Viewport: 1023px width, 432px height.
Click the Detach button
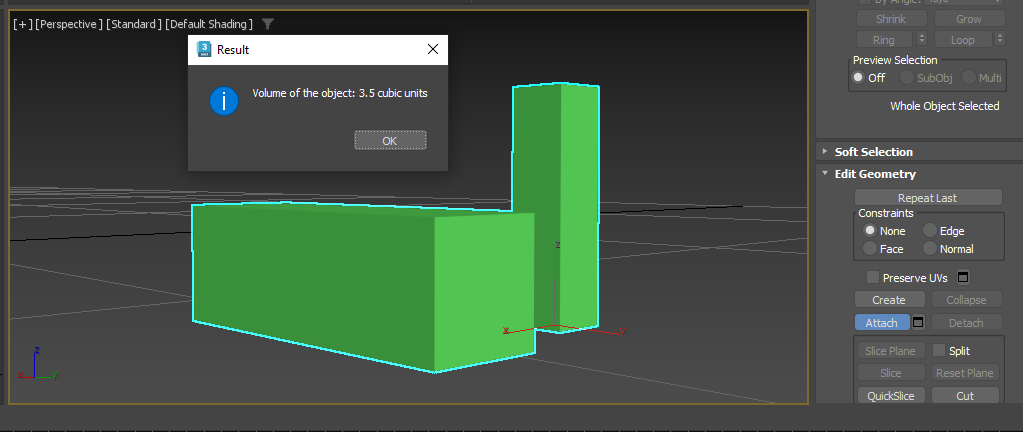[966, 322]
